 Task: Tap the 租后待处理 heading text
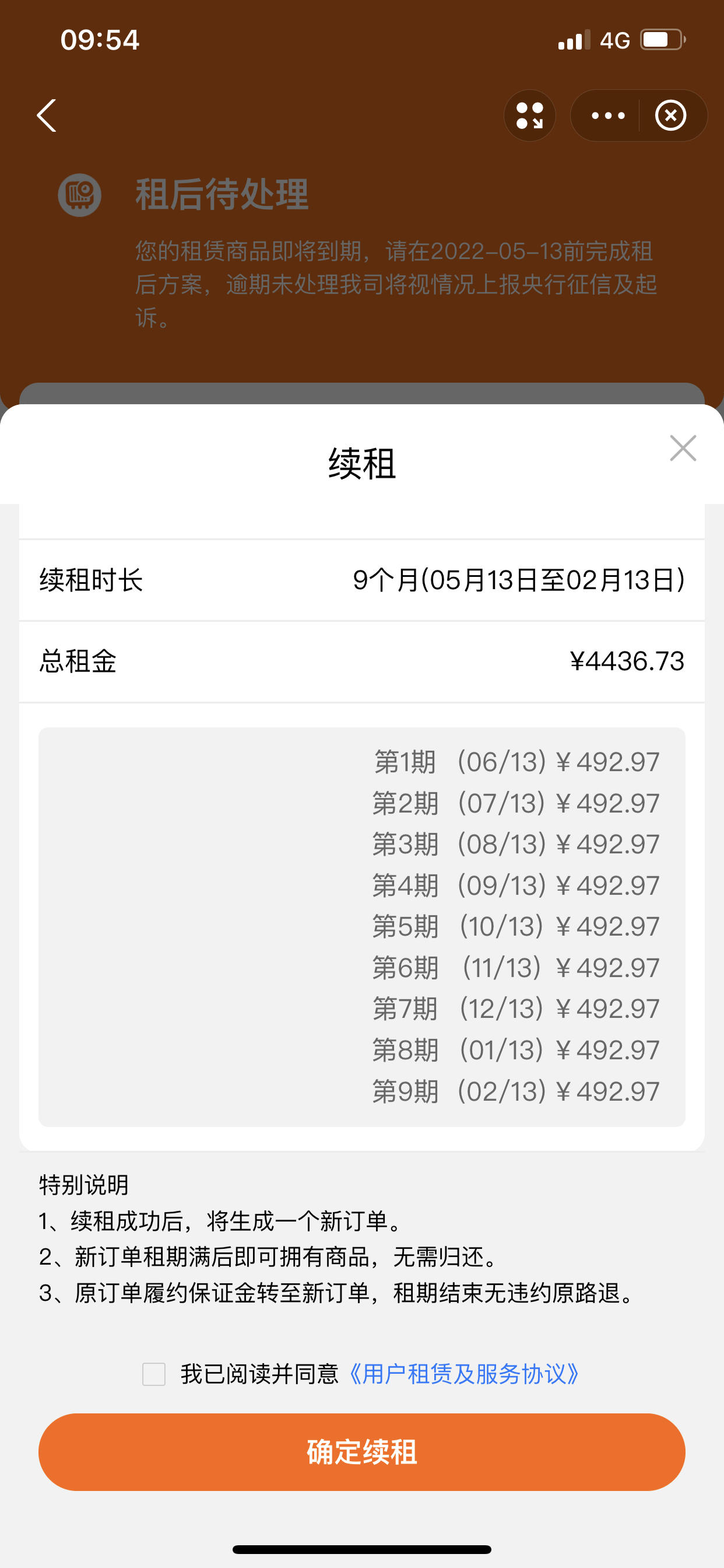(x=222, y=195)
